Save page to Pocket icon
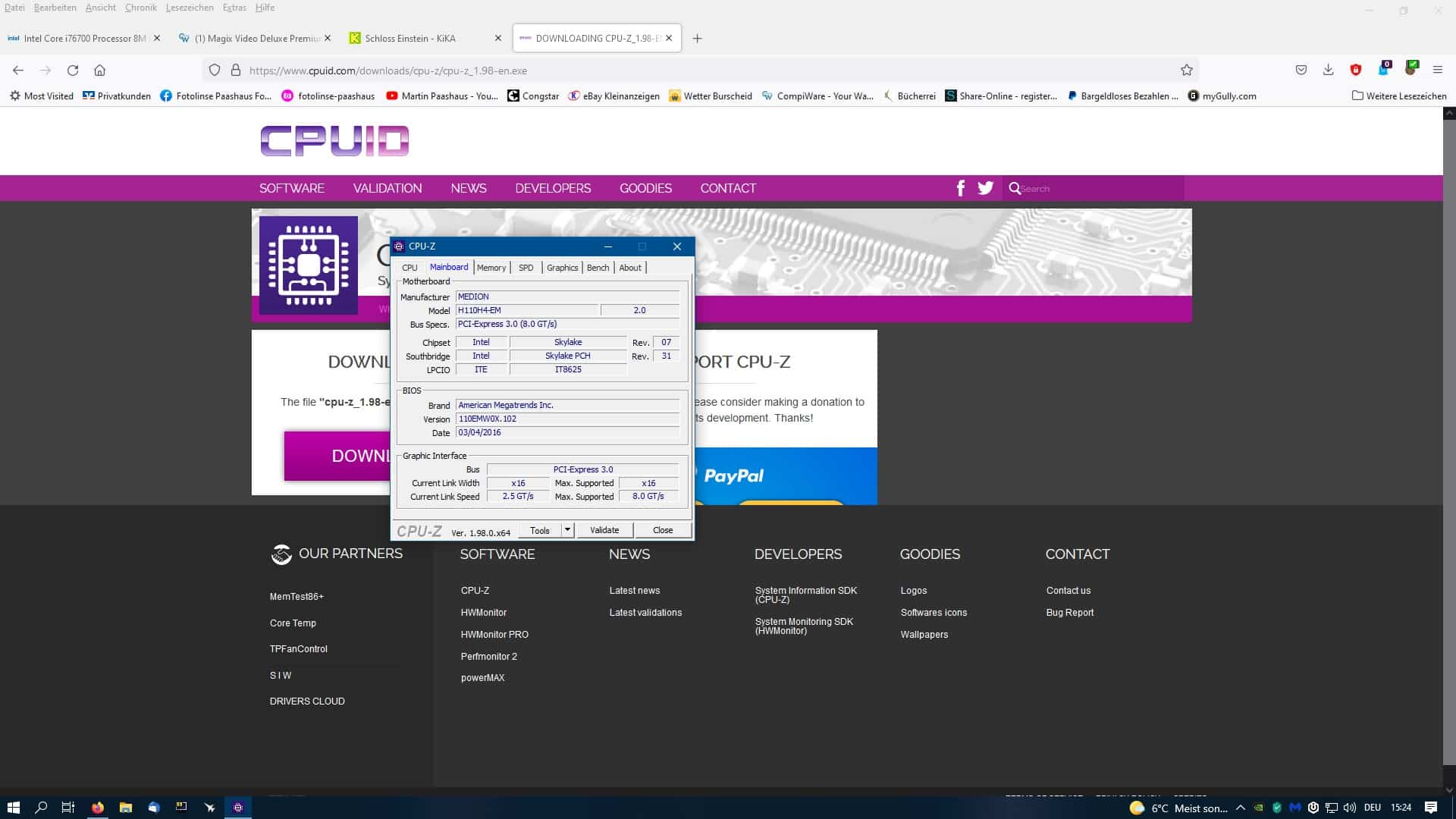The width and height of the screenshot is (1456, 819). pos(1301,70)
